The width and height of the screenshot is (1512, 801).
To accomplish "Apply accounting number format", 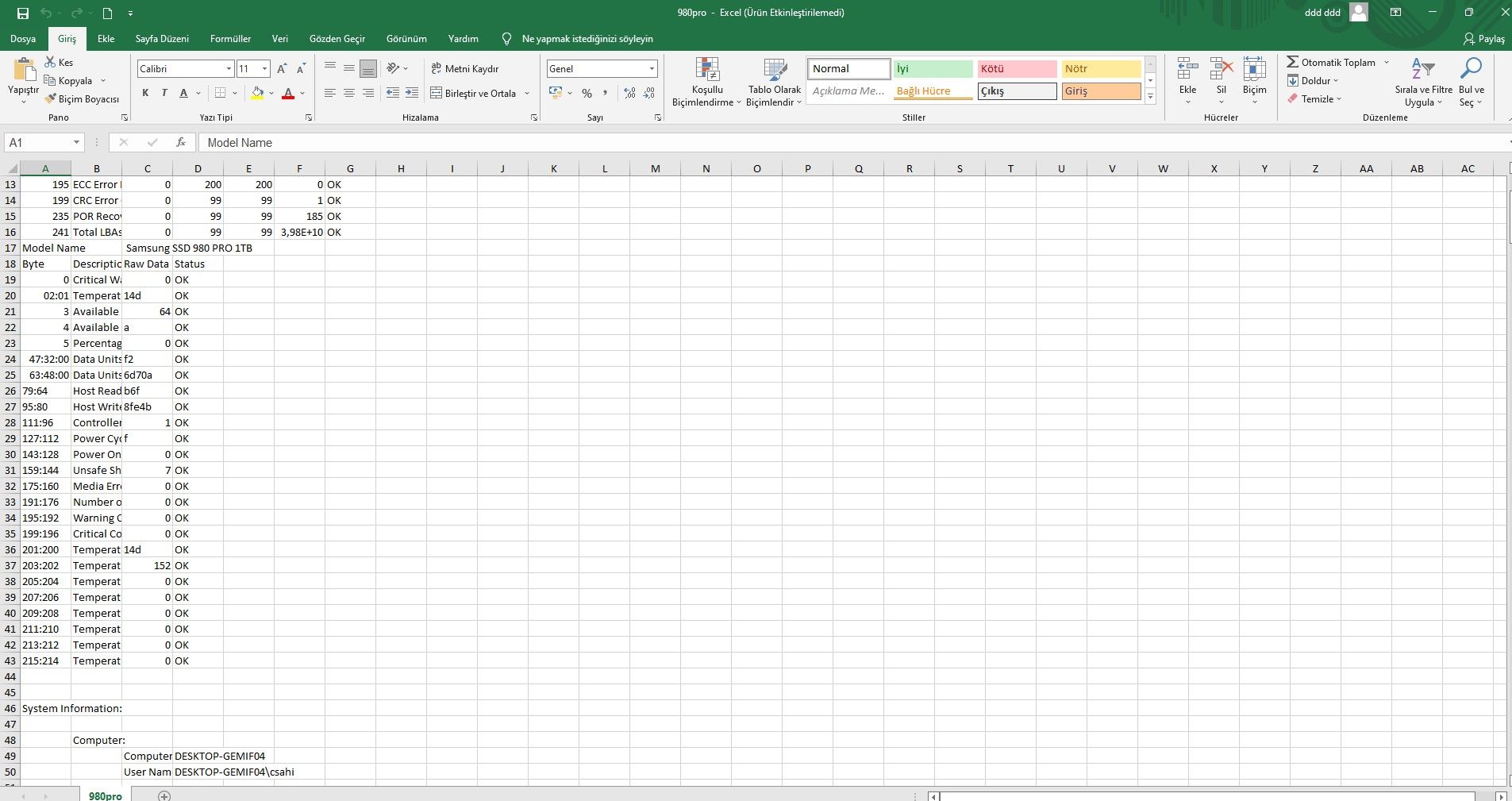I will click(556, 93).
